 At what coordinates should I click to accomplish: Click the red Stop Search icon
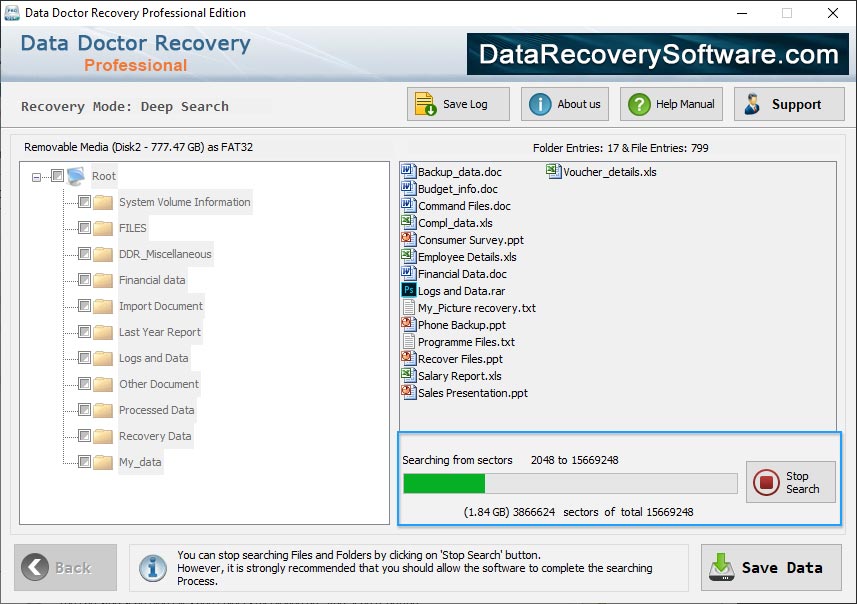pyautogui.click(x=765, y=482)
